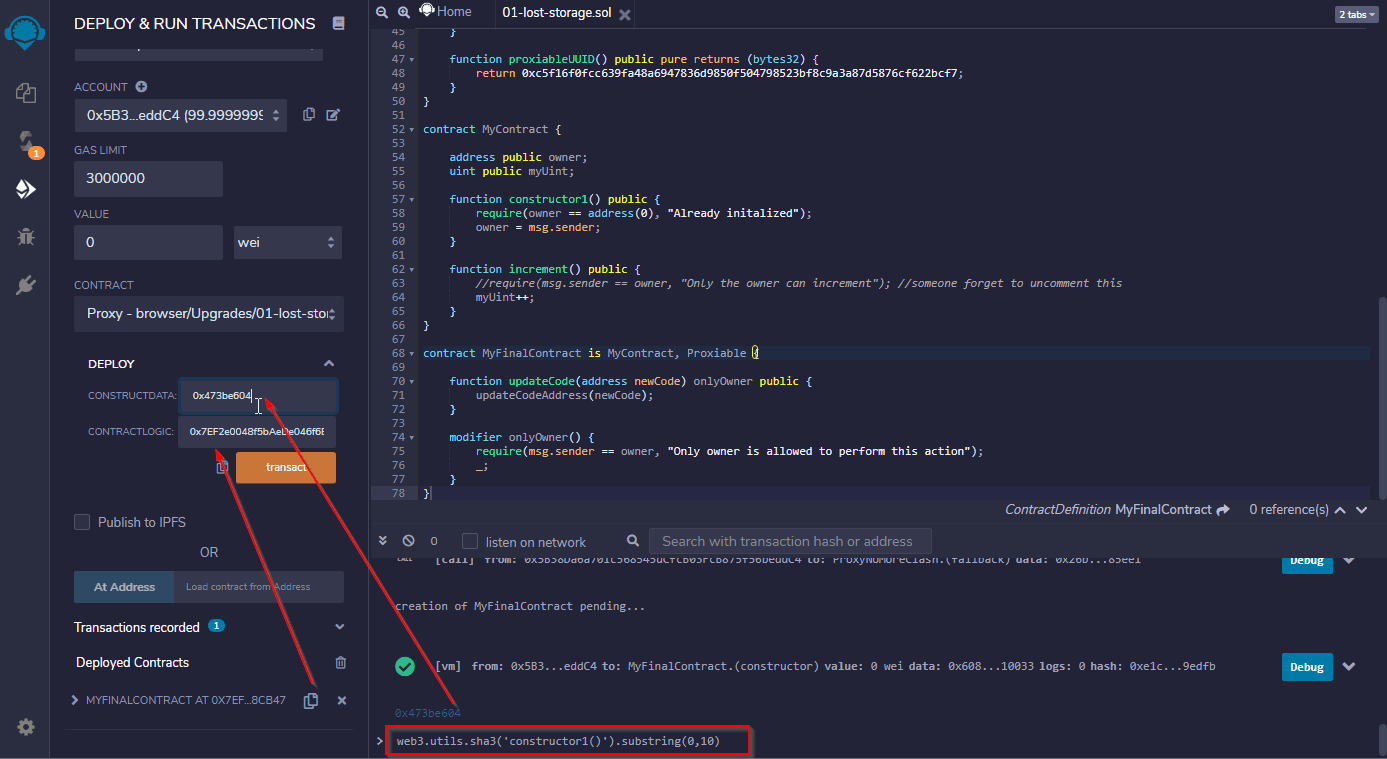
Task: Click Deployed Contracts heading
Action: click(132, 662)
